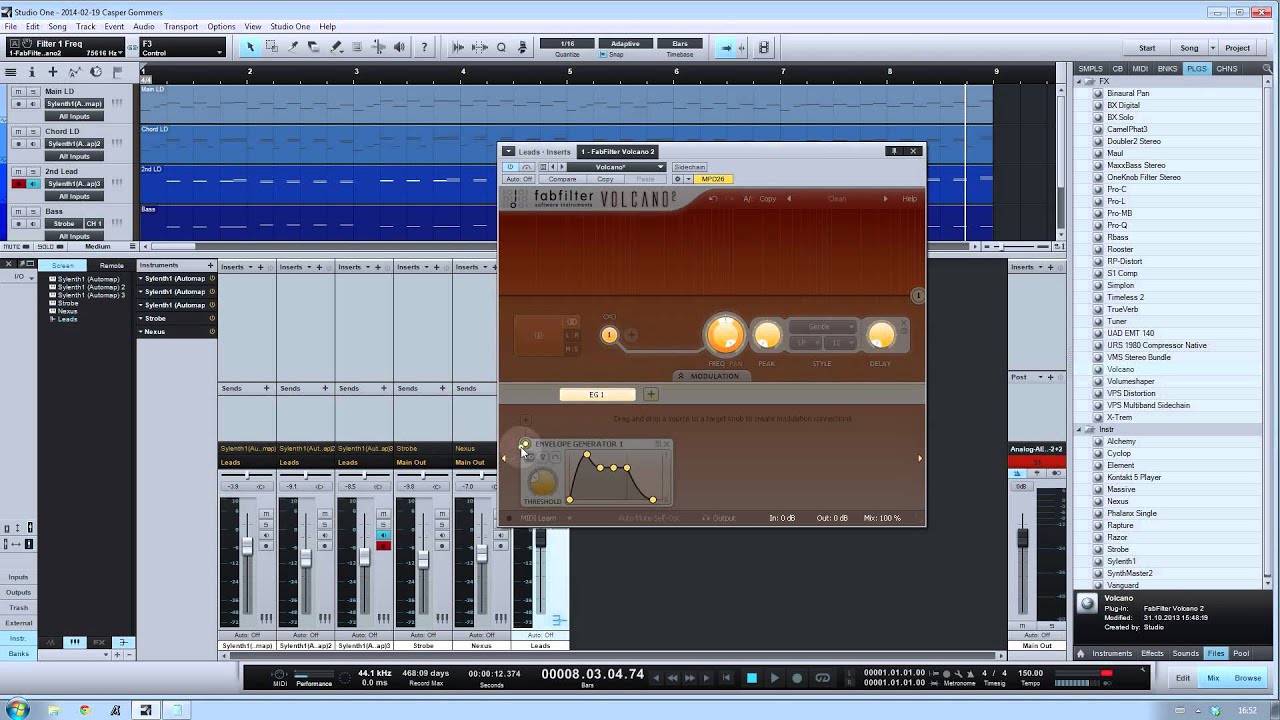1280x720 pixels.
Task: Select the Mute tool
Action: tap(357, 47)
